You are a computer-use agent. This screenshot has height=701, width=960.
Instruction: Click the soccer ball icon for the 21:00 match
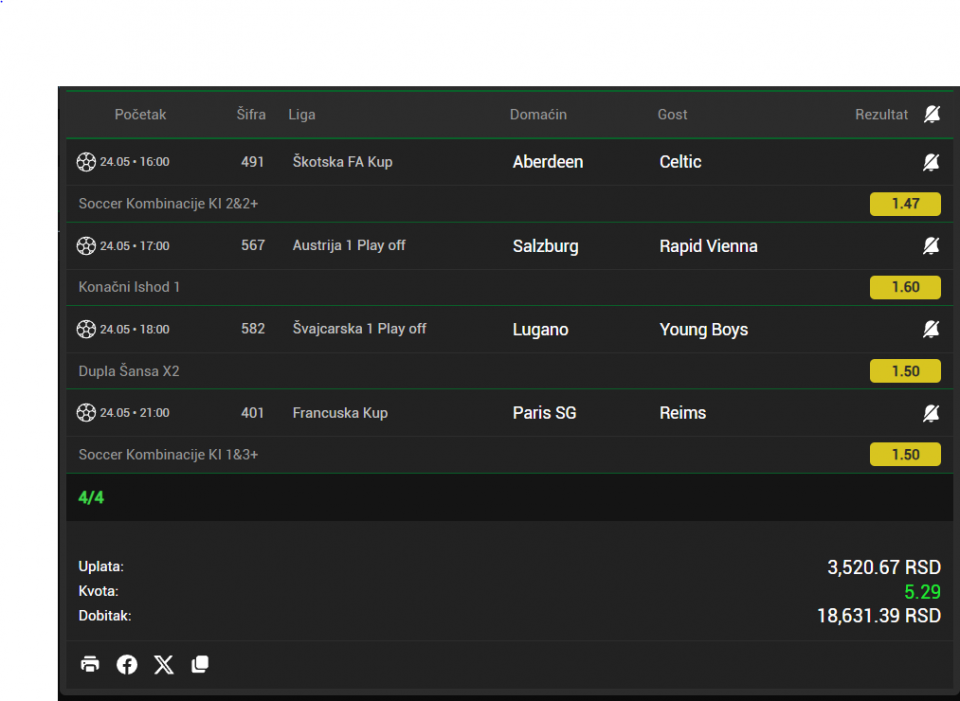tap(86, 413)
